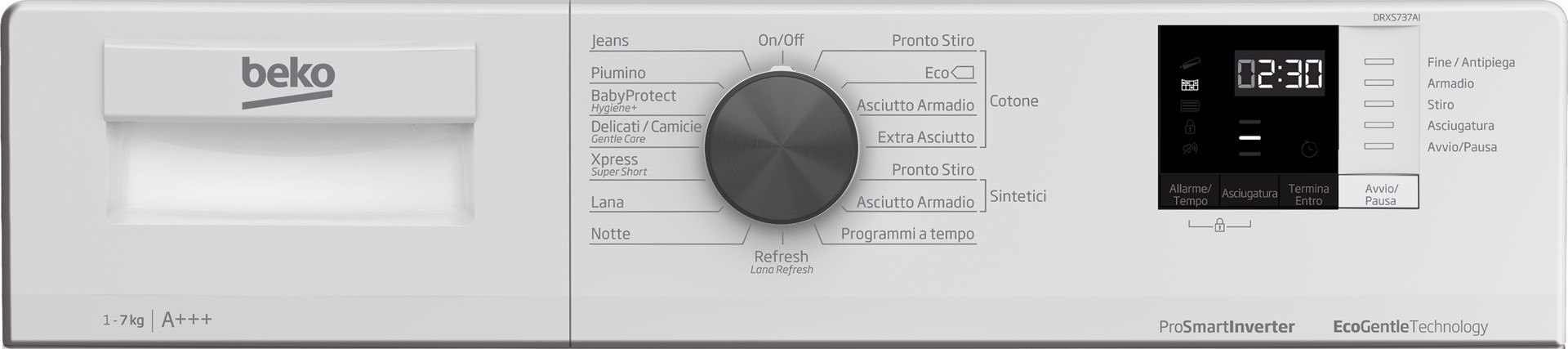Choose Programmi a tempo on the dial
Viewport: 1568px width, 349px height.
[907, 234]
